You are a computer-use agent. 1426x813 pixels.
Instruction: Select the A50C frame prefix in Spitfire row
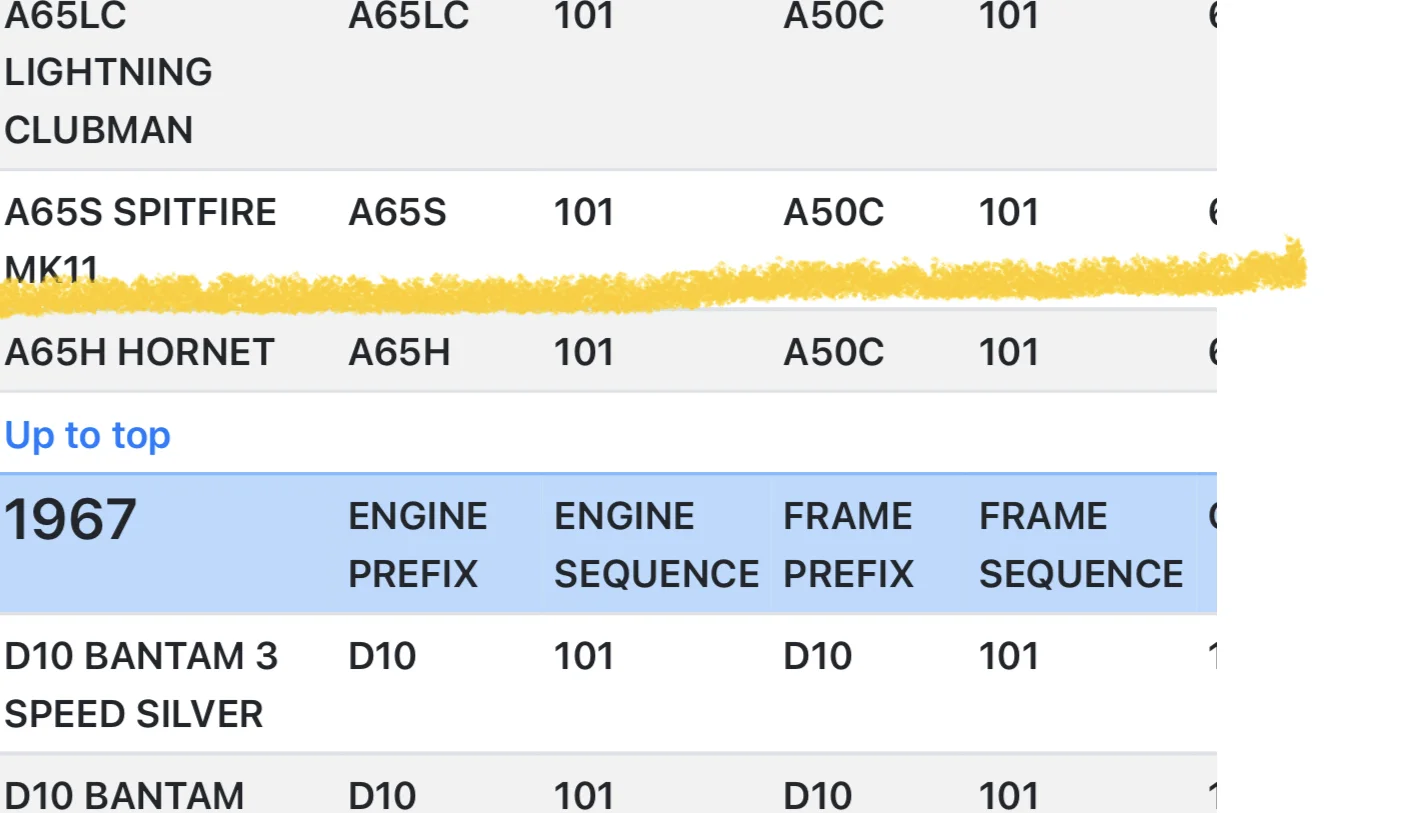[833, 213]
